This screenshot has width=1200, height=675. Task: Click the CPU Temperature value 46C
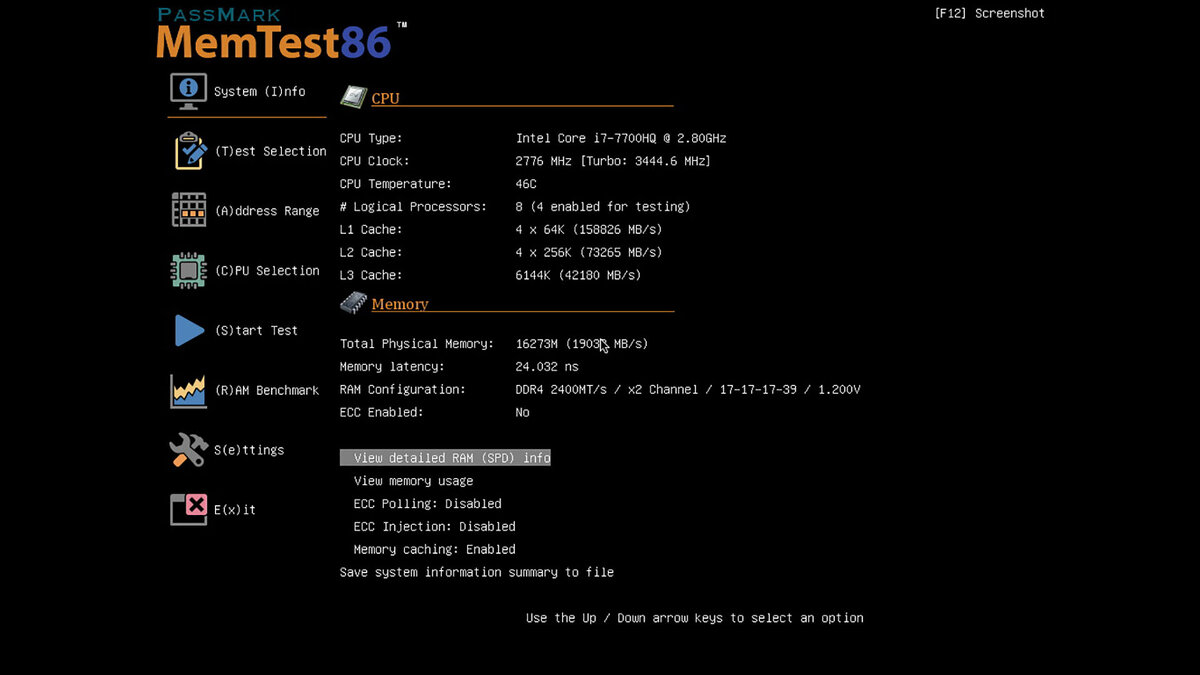point(526,184)
